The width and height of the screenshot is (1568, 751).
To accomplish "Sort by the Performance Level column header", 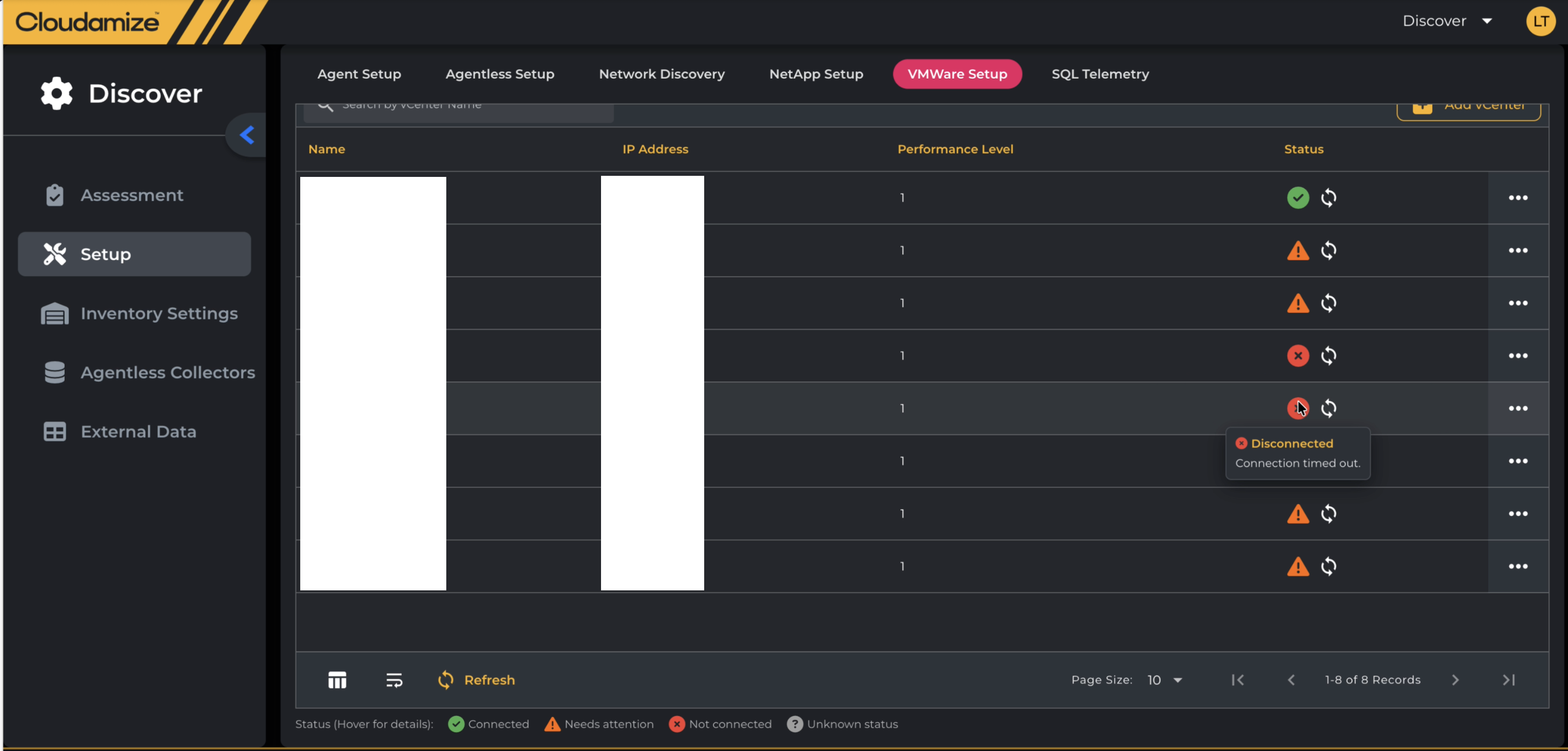I will (x=955, y=149).
